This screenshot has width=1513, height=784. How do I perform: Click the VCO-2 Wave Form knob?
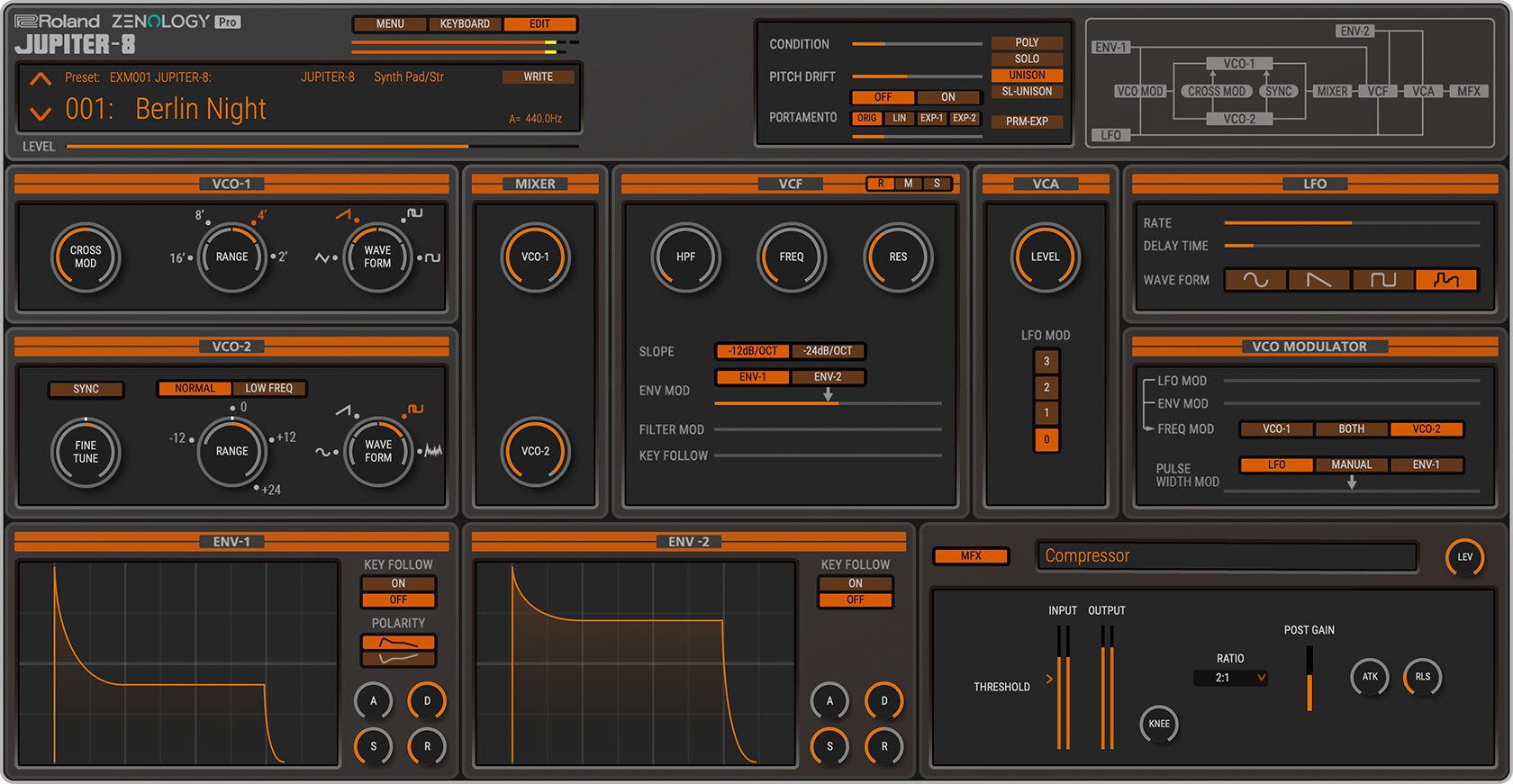click(377, 452)
